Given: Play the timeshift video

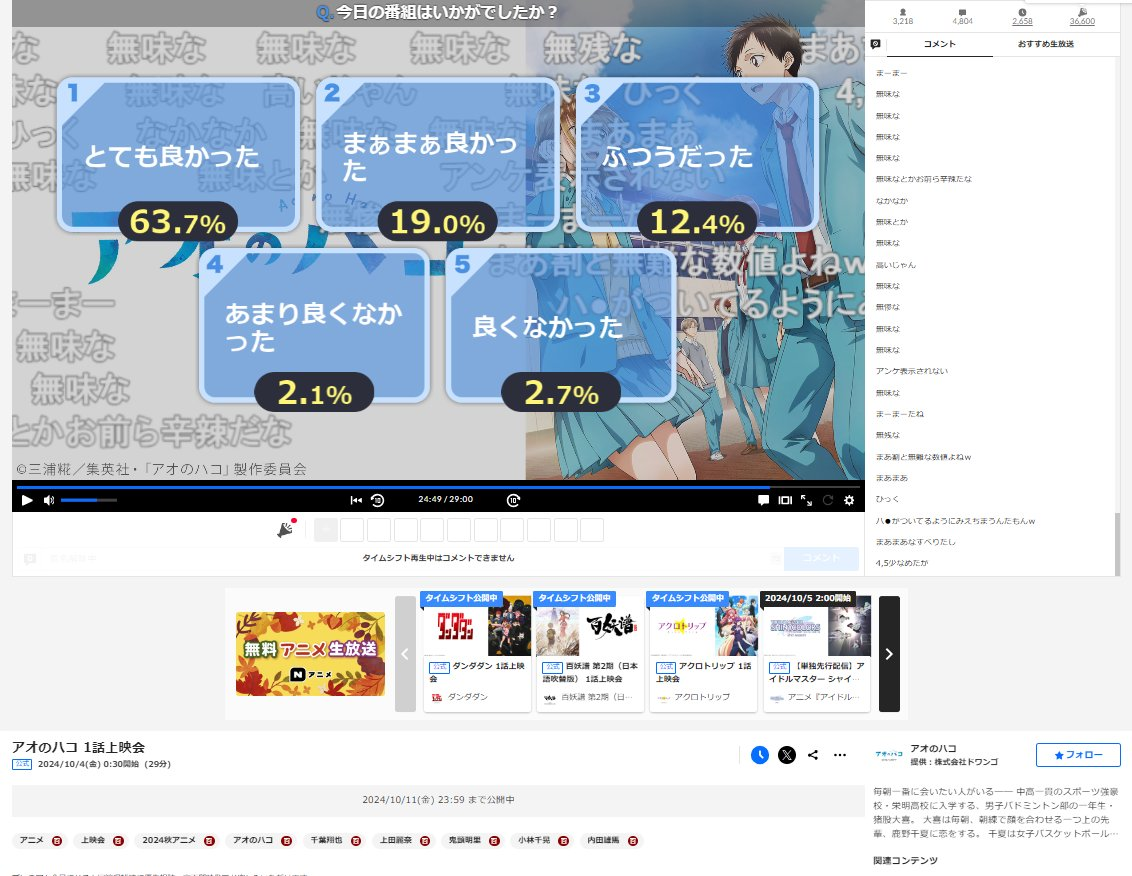Looking at the screenshot, I should pos(27,500).
